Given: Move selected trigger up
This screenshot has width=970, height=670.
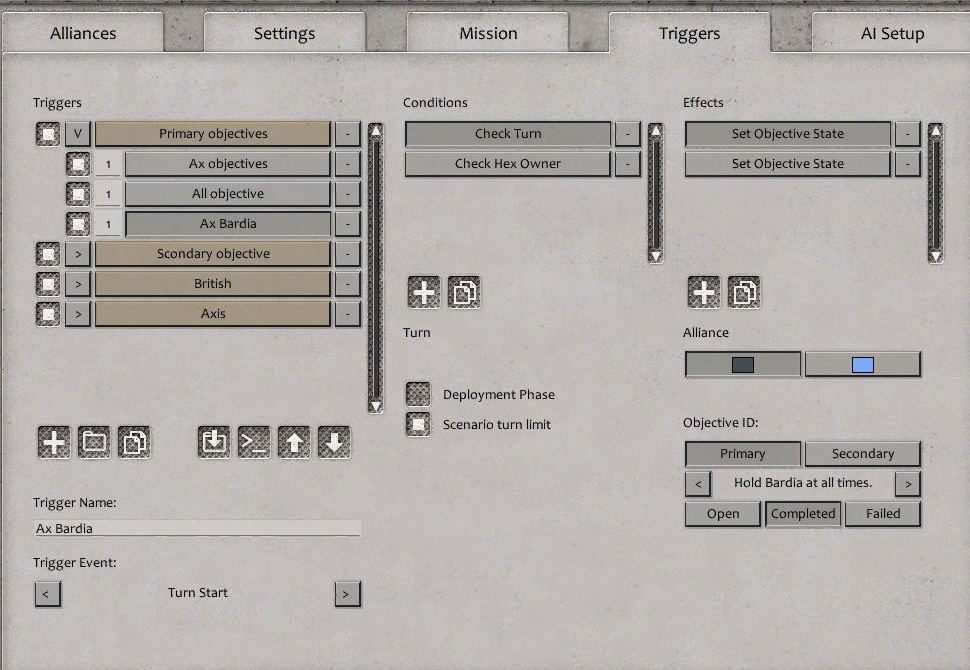Looking at the screenshot, I should pyautogui.click(x=294, y=442).
